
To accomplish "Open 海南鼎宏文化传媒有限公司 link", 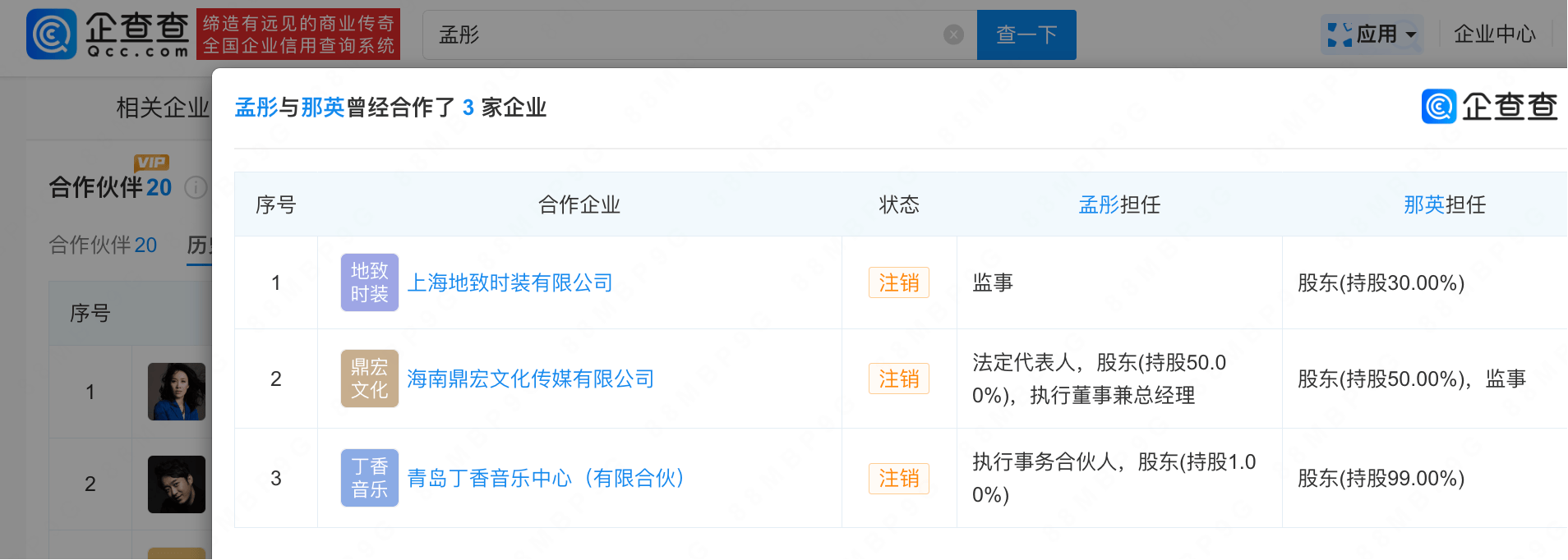I will tap(530, 379).
